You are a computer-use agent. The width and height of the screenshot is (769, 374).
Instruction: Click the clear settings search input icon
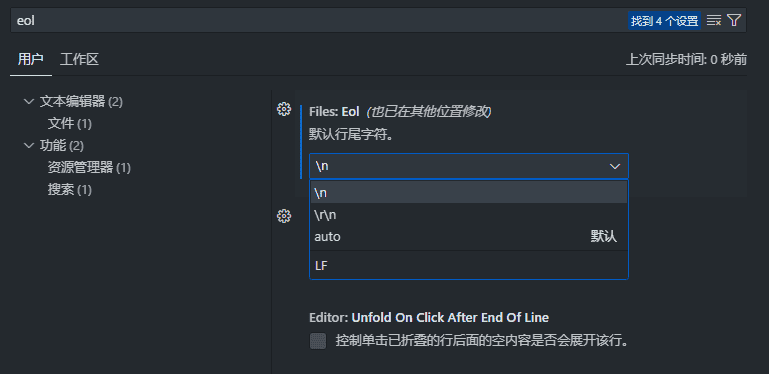pos(714,20)
